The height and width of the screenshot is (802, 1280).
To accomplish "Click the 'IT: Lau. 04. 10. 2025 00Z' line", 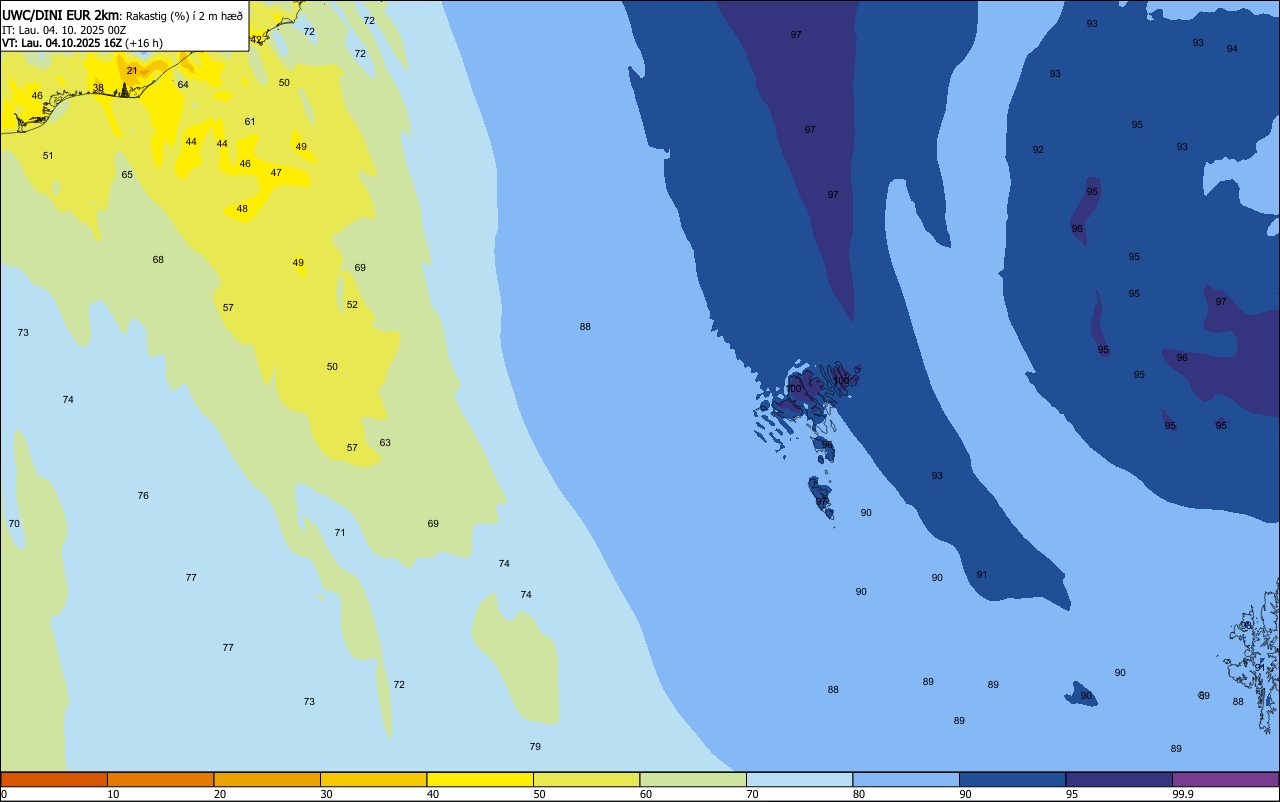I will point(64,29).
